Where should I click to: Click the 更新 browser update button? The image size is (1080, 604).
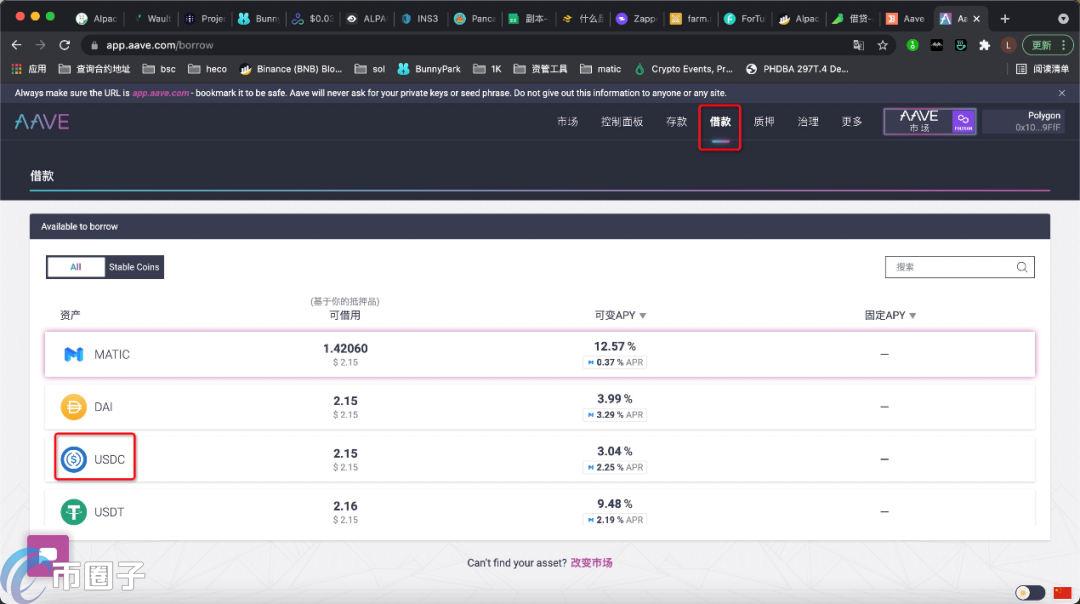1047,45
